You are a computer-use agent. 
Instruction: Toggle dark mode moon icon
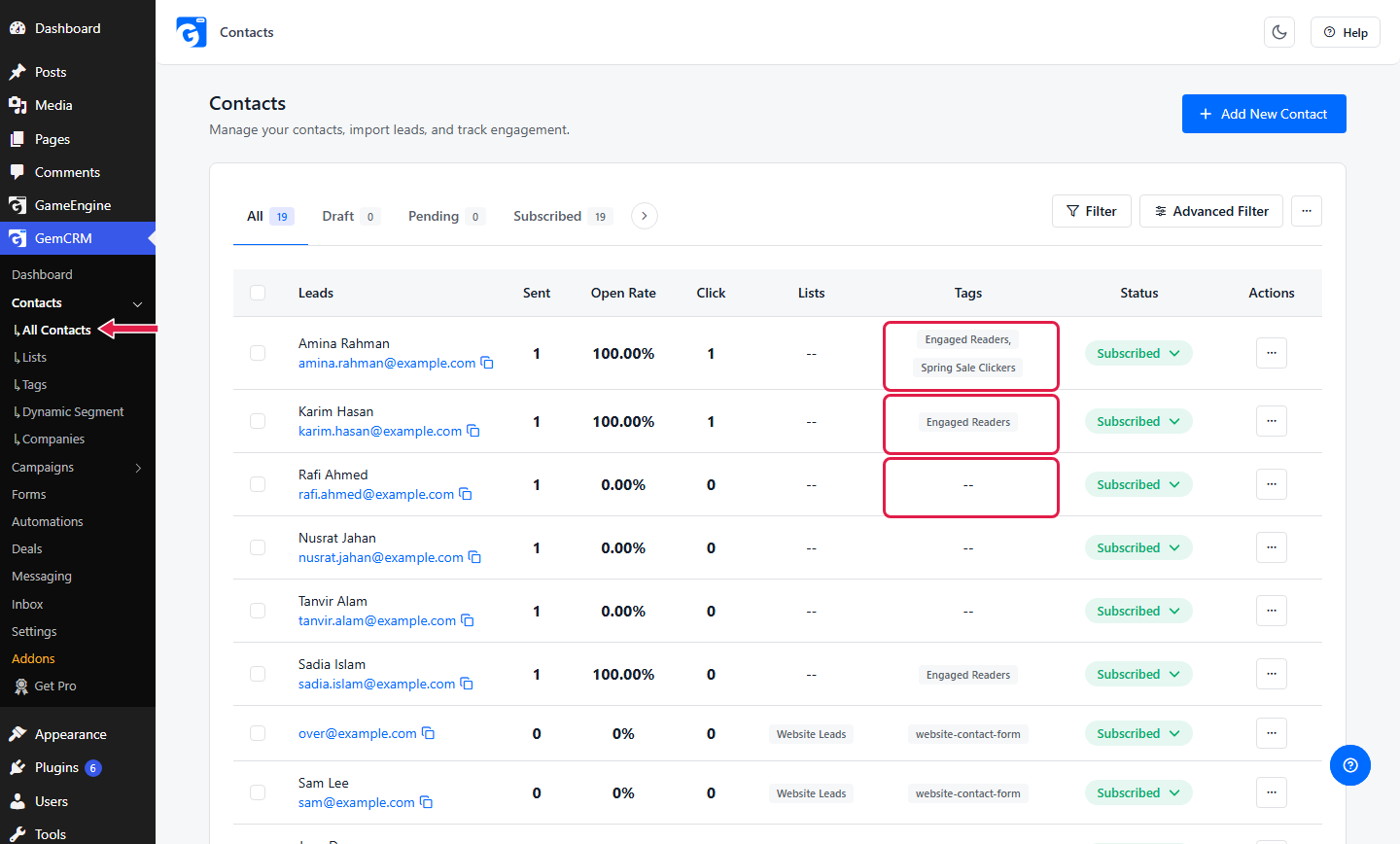[1279, 32]
